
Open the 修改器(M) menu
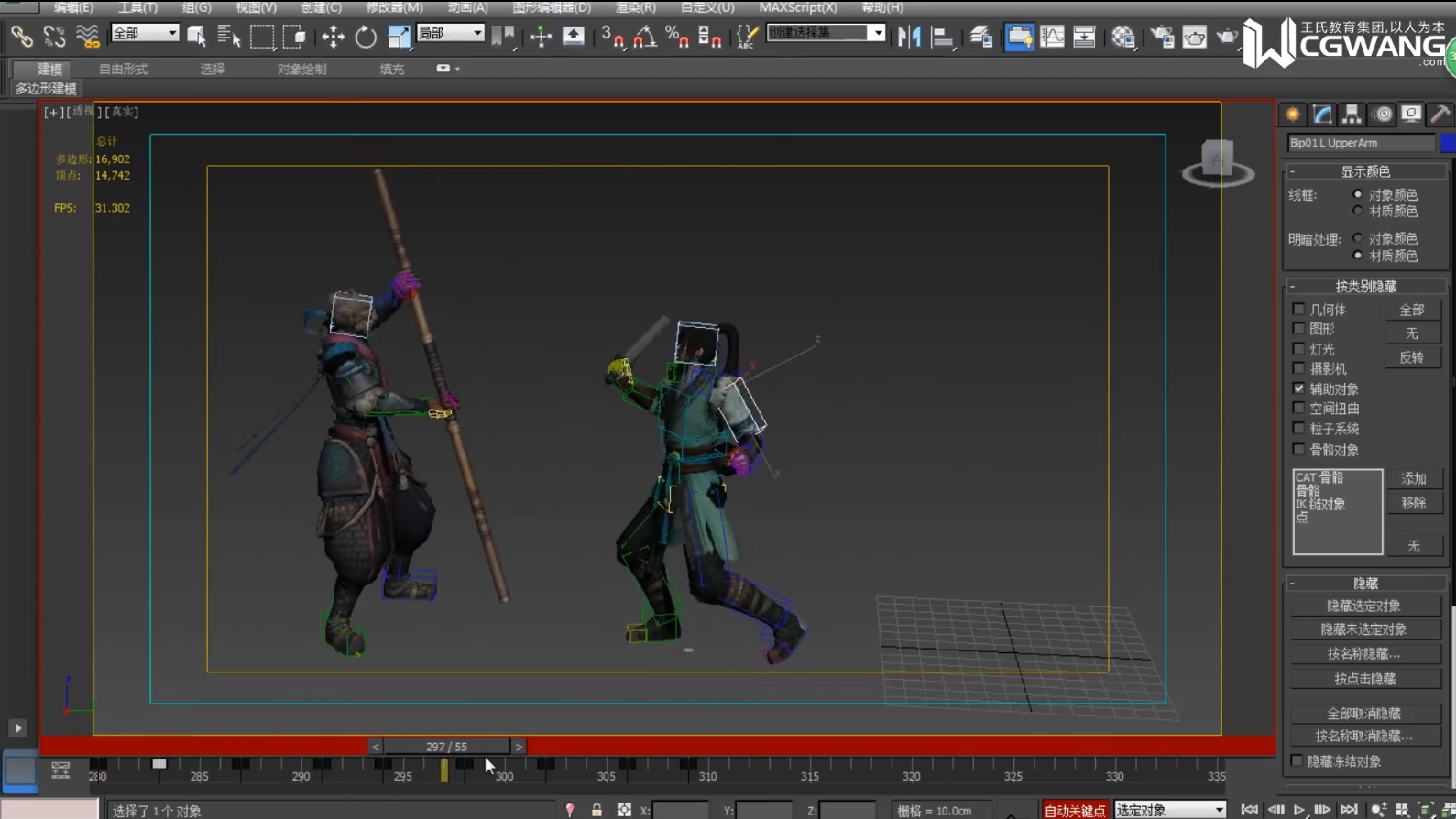pos(394,7)
